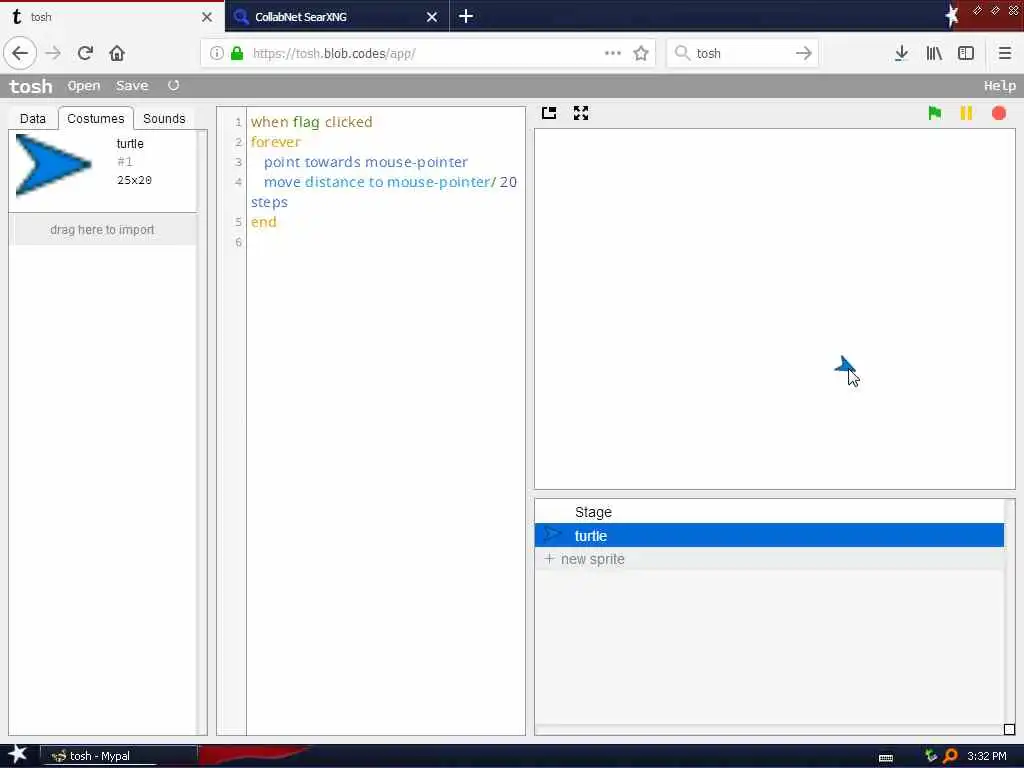This screenshot has height=768, width=1024.
Task: Open the hamburger browser menu
Action: (1005, 53)
